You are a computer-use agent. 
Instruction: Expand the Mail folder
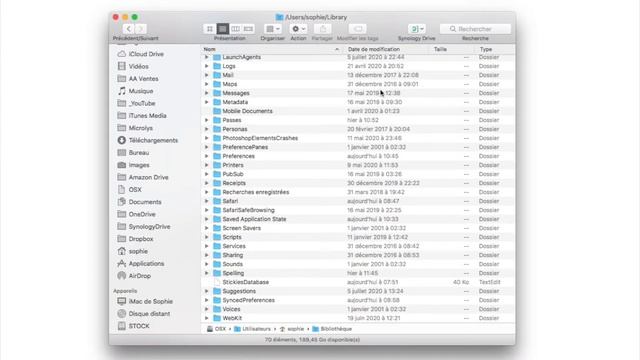click(207, 75)
